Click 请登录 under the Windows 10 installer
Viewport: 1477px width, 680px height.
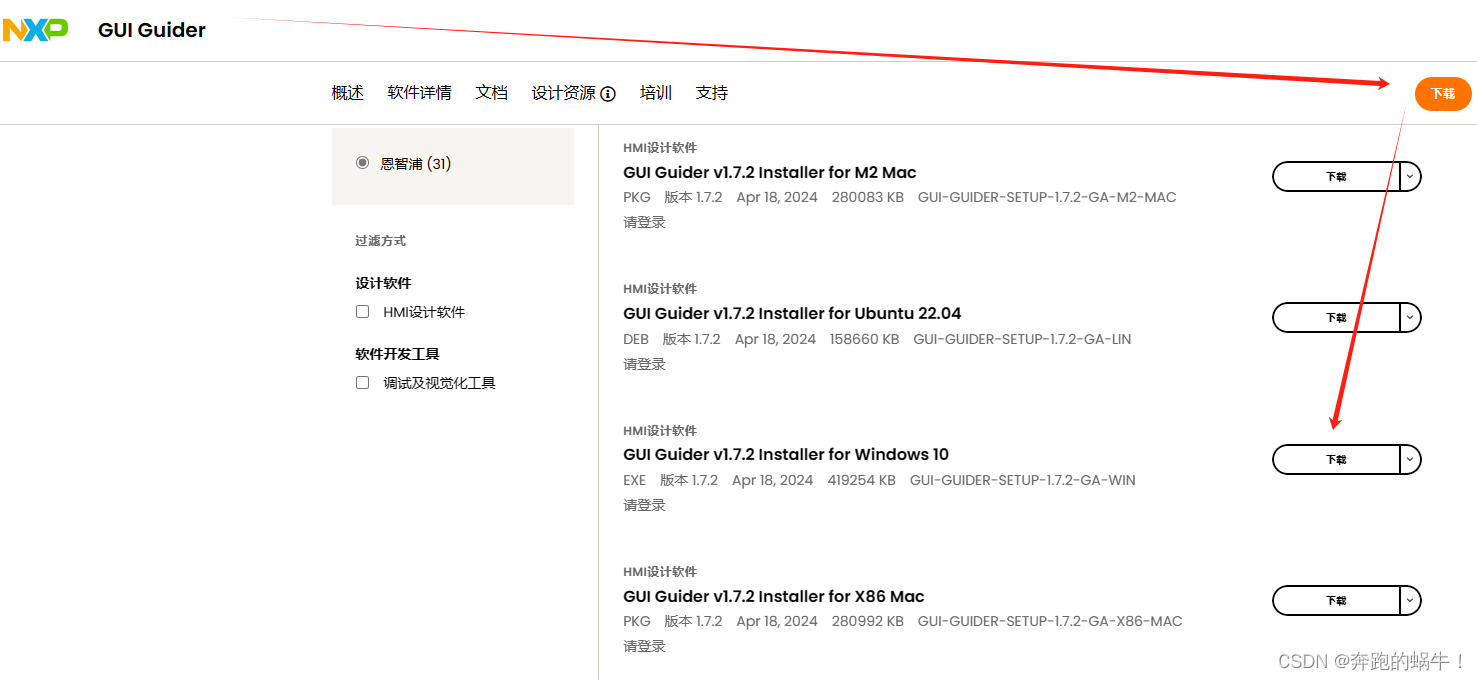click(644, 505)
